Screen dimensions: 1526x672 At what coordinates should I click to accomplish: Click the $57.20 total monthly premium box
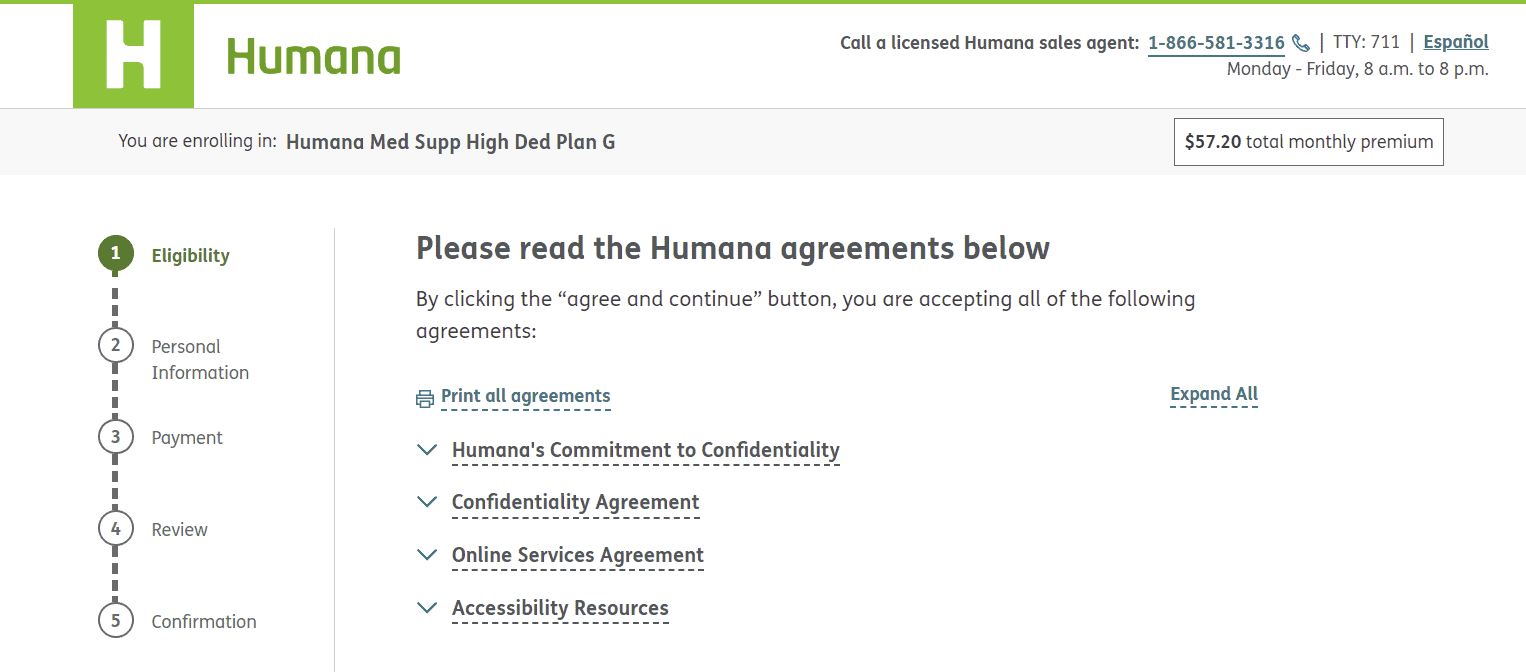pyautogui.click(x=1308, y=142)
